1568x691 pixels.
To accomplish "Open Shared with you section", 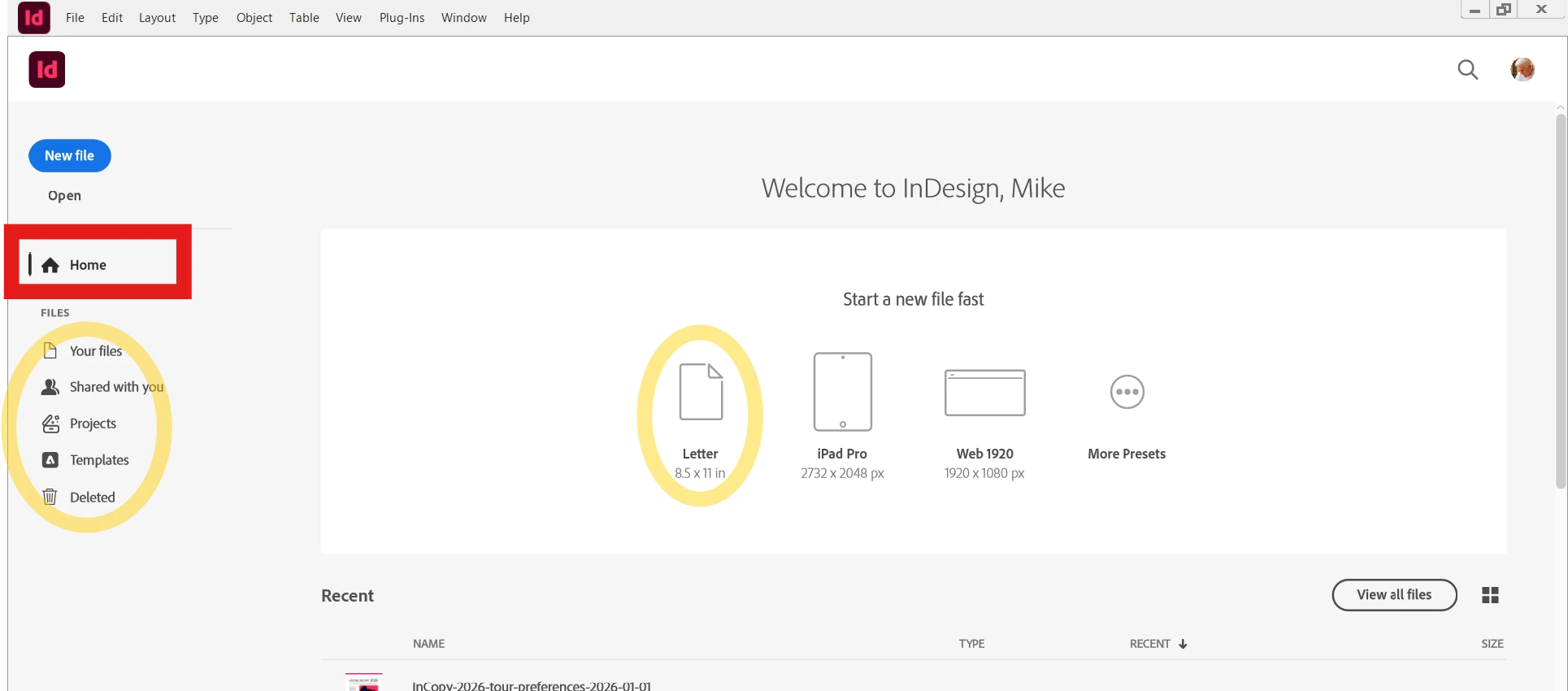I will coord(117,387).
